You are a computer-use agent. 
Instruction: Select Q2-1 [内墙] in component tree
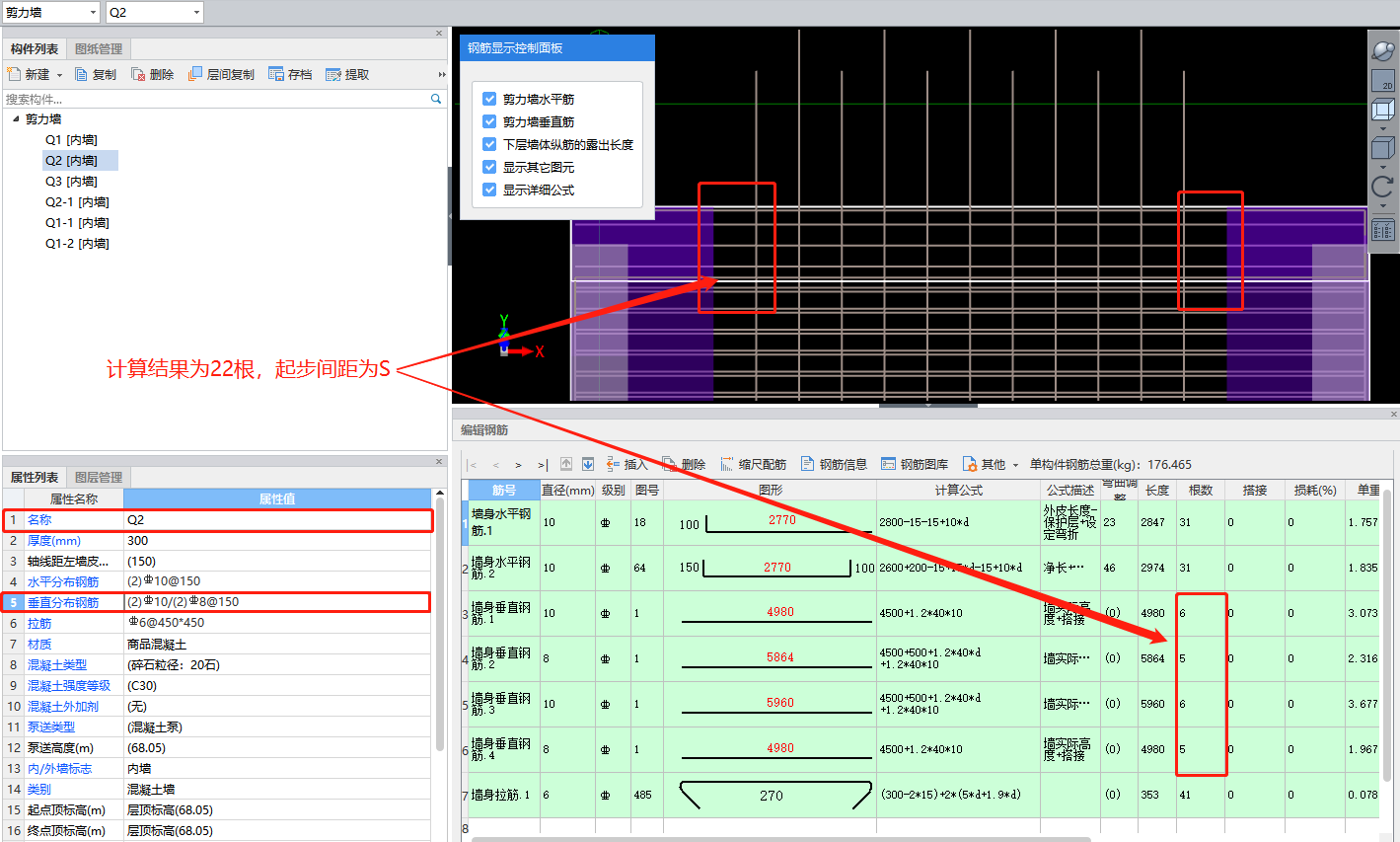[77, 202]
